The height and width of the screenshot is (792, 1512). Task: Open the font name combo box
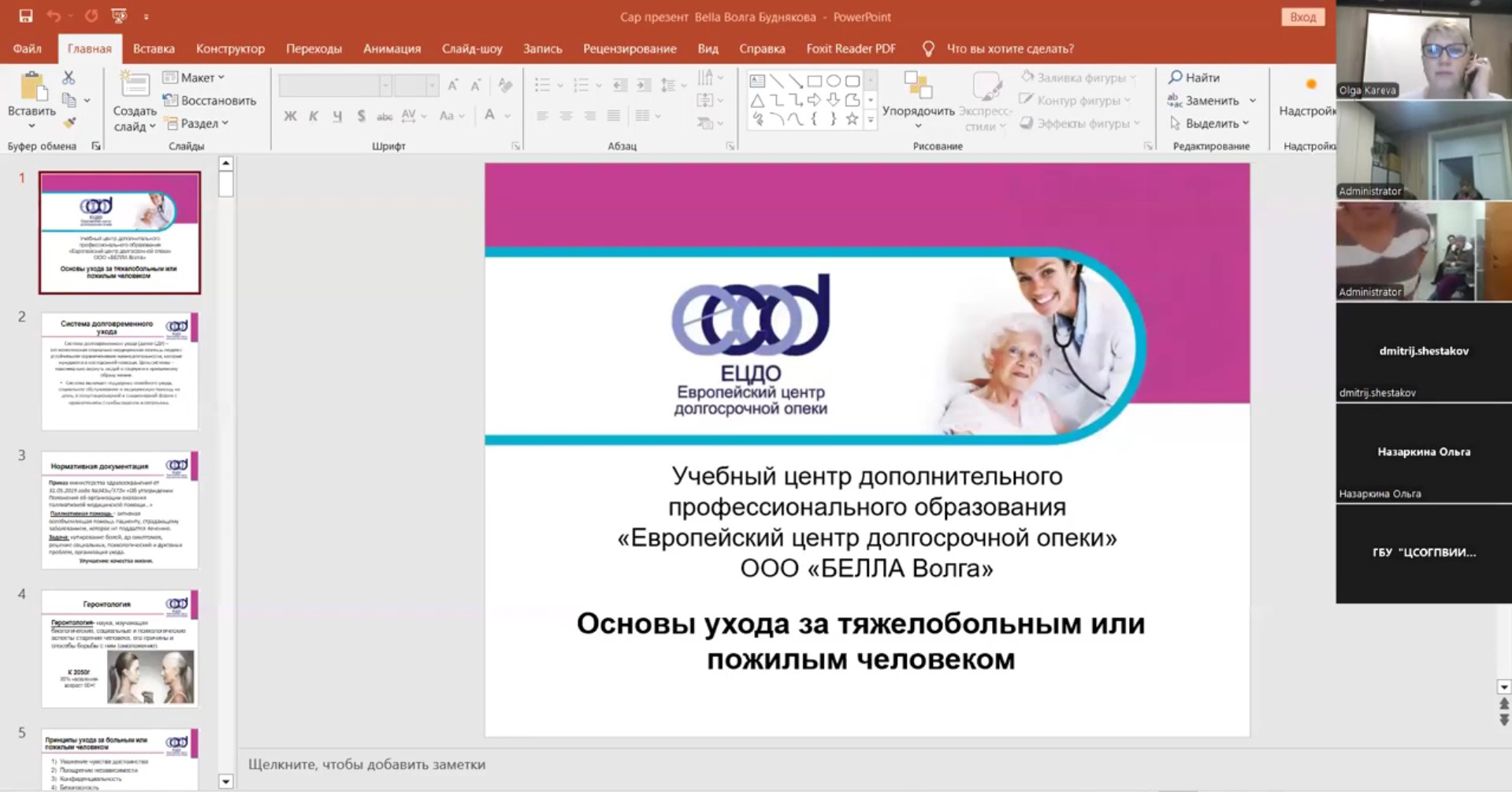point(335,85)
